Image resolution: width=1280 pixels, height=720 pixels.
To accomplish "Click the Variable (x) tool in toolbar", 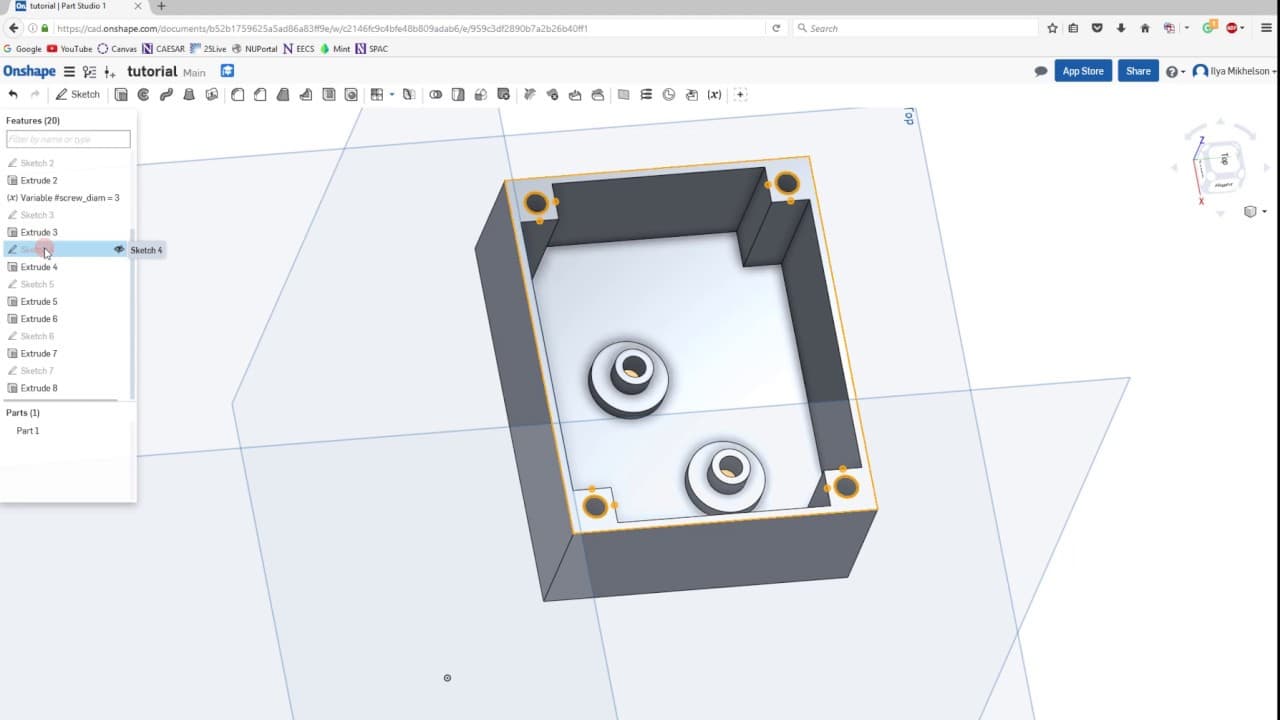I will 714,95.
